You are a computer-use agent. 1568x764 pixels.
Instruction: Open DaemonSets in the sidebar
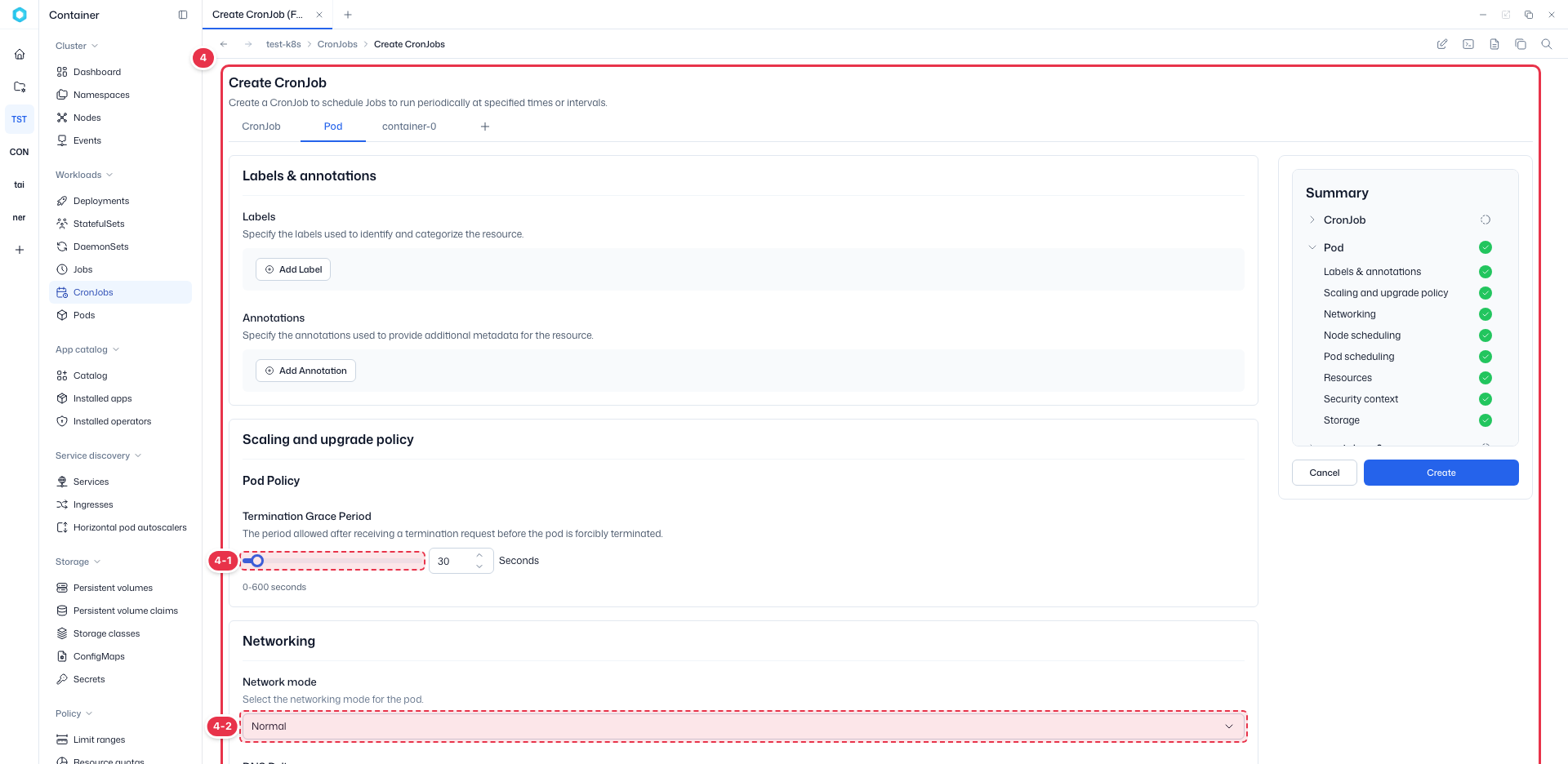coord(121,247)
